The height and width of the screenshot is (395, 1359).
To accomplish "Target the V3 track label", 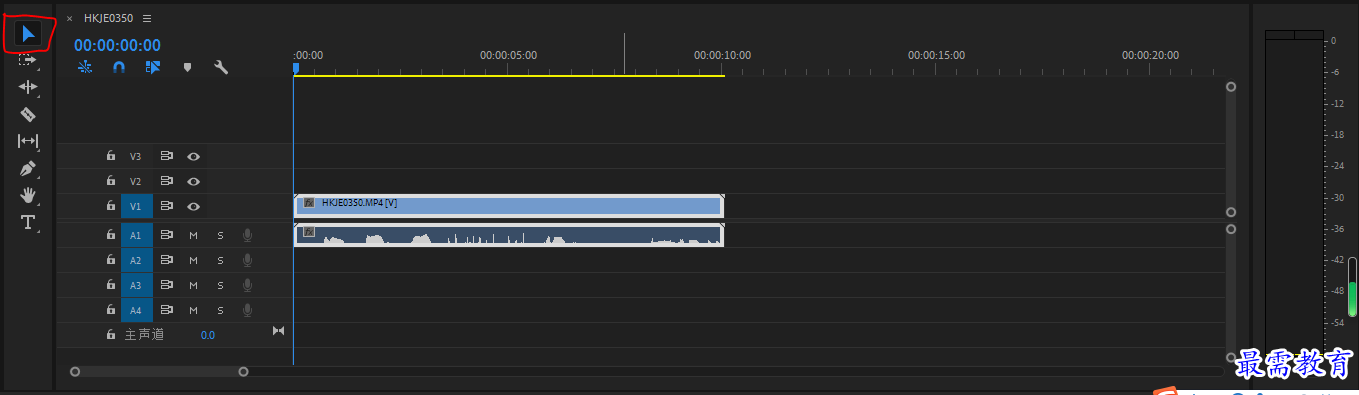I will (x=136, y=157).
